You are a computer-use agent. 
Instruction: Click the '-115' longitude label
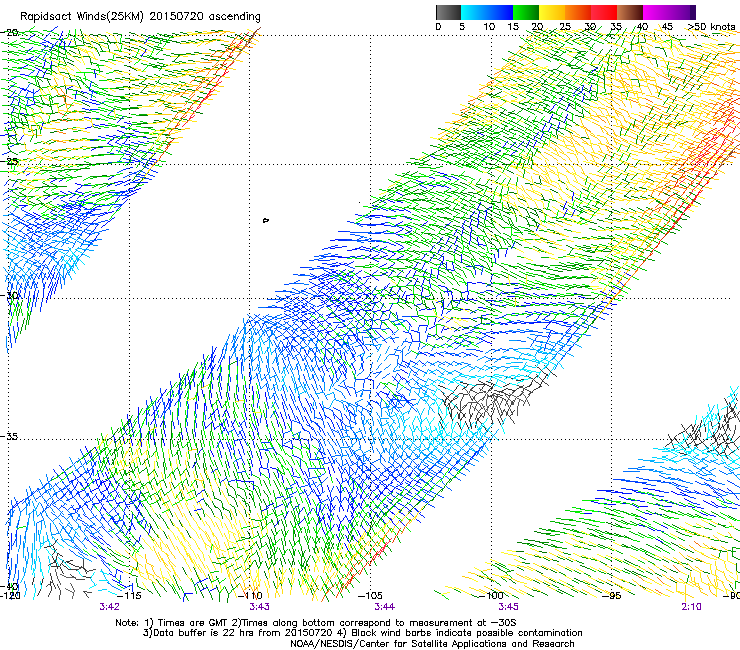130,595
